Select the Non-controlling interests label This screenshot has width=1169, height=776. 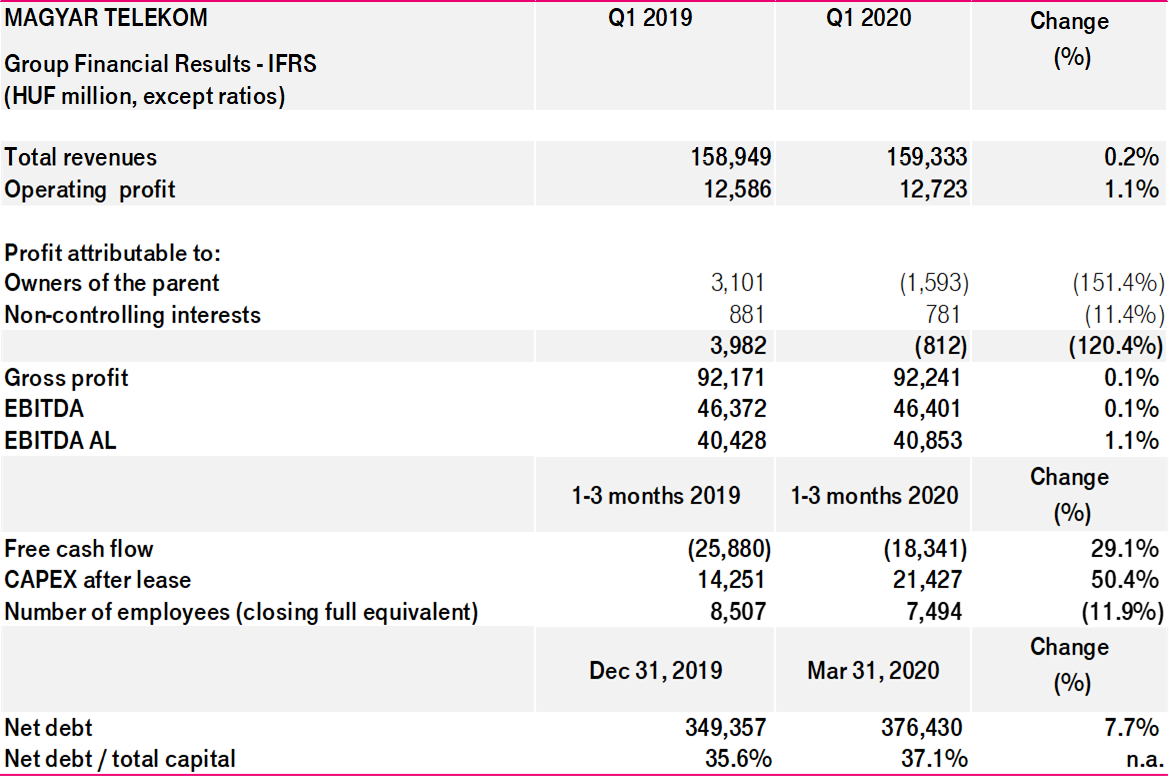131,315
